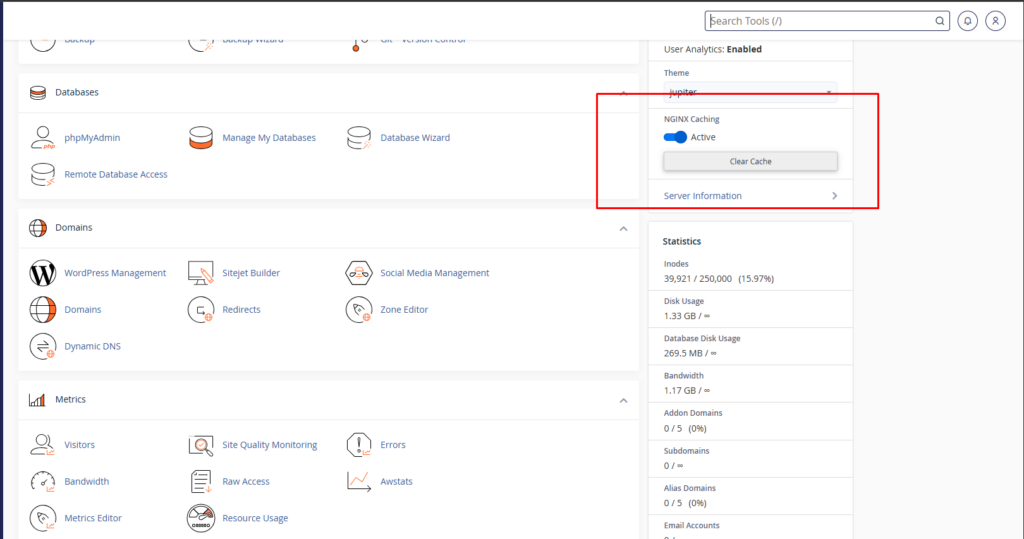The image size is (1024, 539).
Task: Click the Domains globe icon in tools list
Action: [x=42, y=310]
